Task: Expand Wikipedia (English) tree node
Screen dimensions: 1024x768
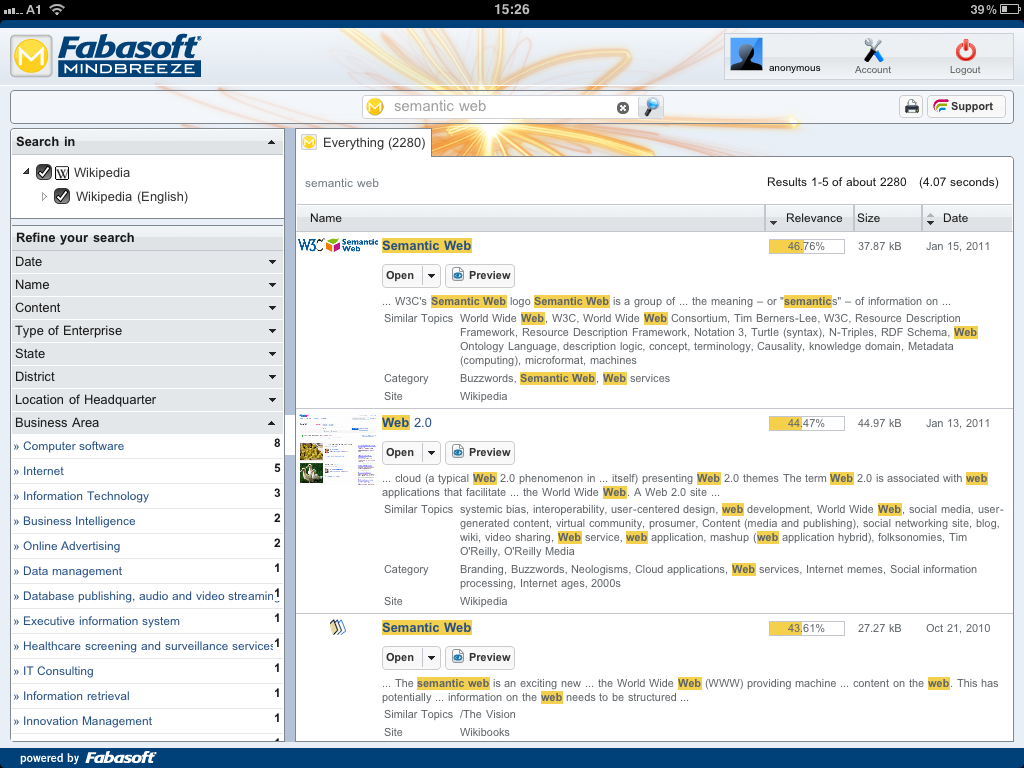Action: click(44, 197)
